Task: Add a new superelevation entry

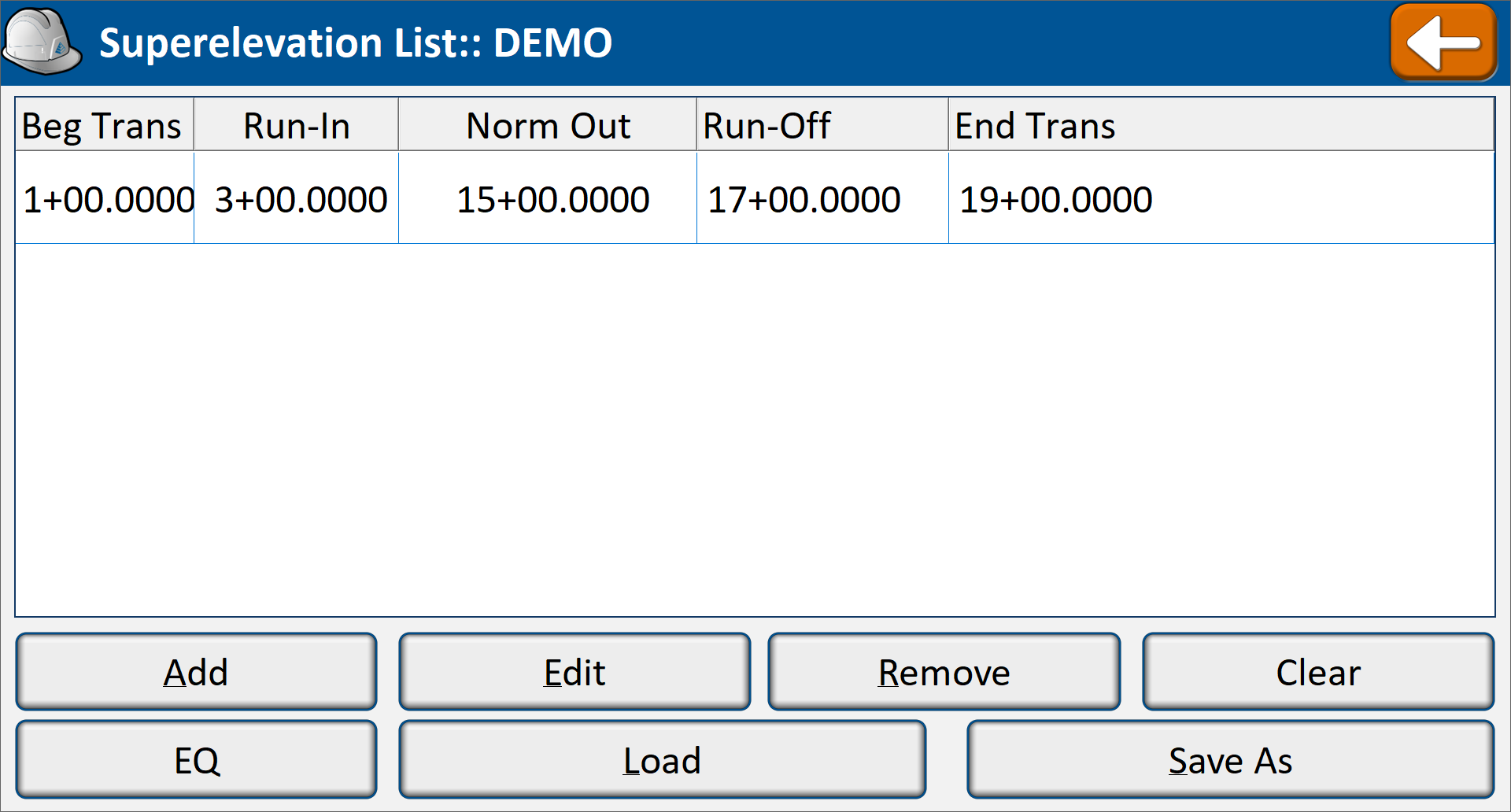Action: coord(196,672)
